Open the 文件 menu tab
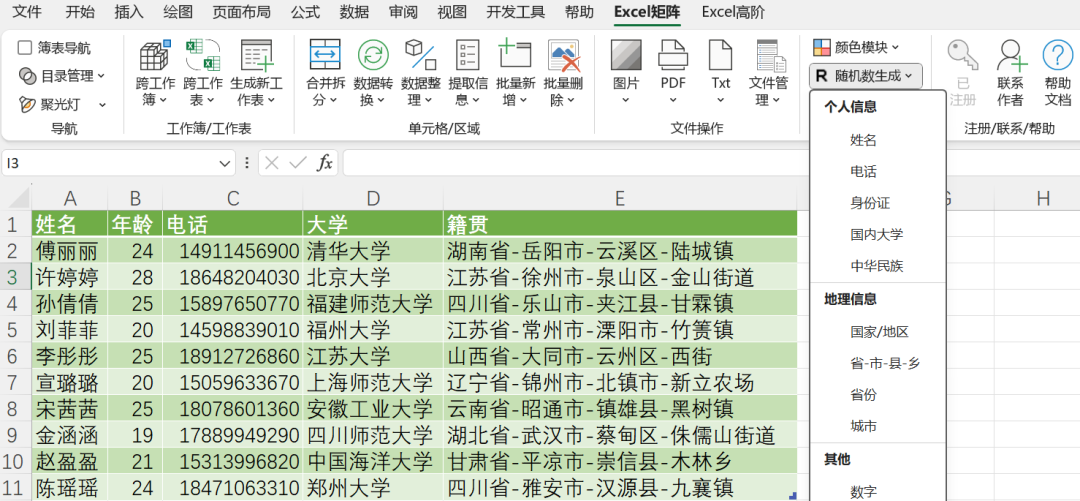This screenshot has width=1080, height=501. [x=28, y=12]
